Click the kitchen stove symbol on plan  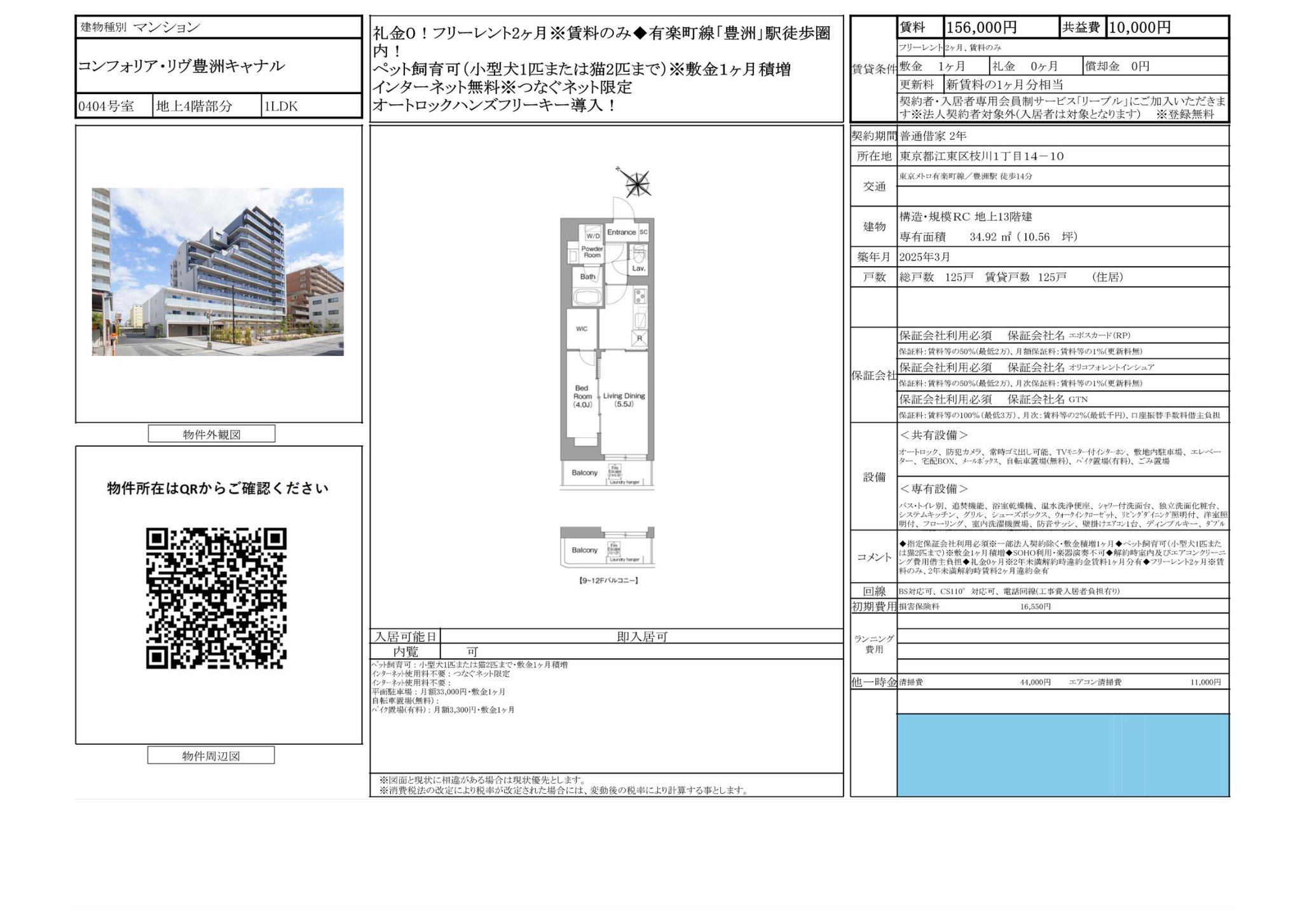[x=640, y=296]
